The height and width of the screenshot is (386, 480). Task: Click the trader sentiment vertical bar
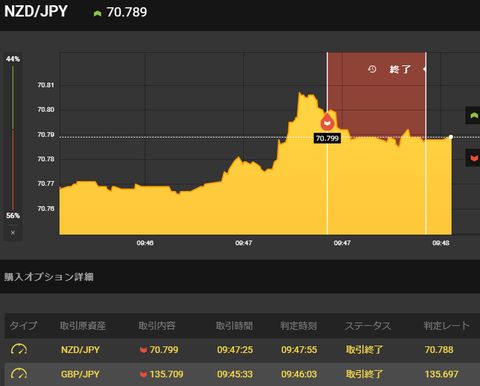click(13, 138)
